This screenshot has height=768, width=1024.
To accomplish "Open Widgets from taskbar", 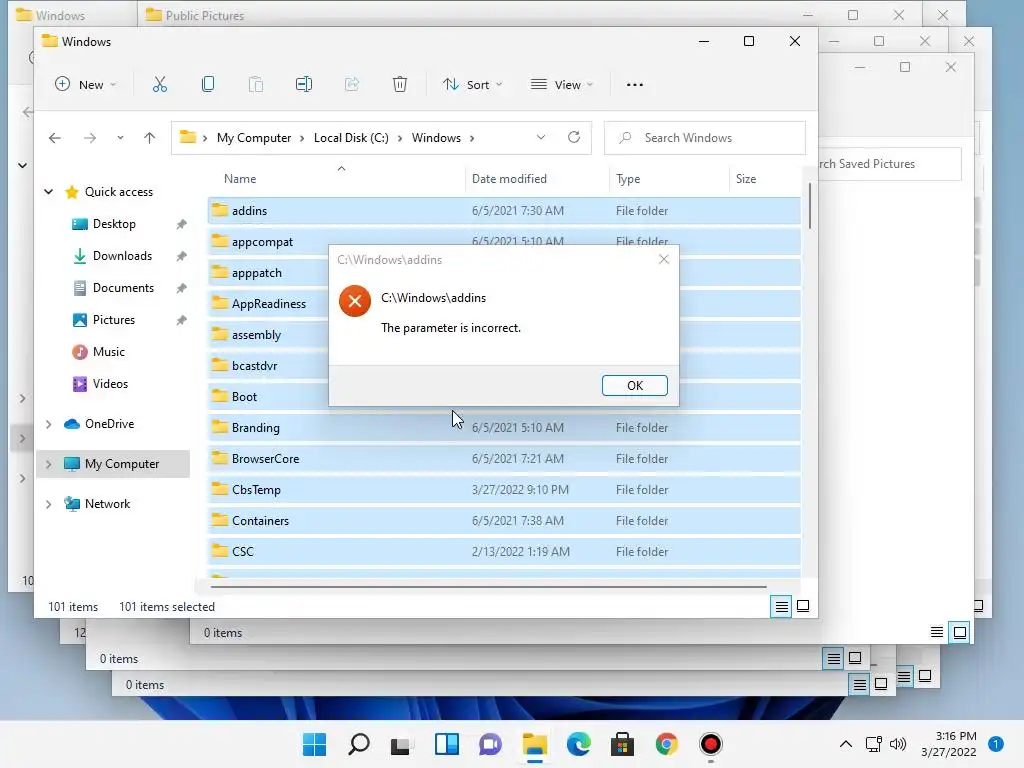I will coord(447,744).
